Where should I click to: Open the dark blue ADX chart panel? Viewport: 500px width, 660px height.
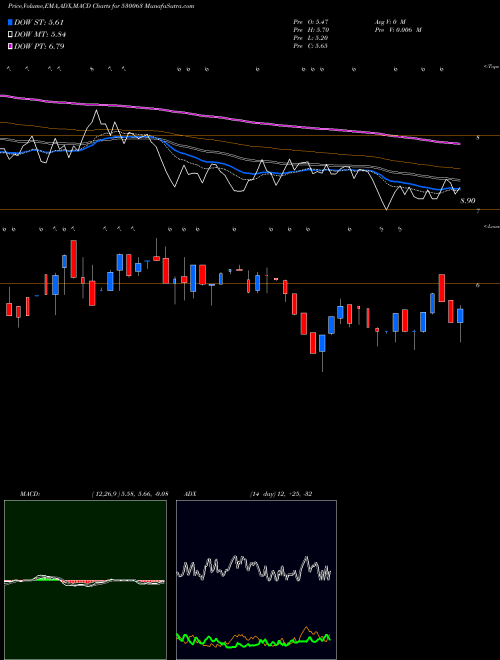[x=256, y=580]
